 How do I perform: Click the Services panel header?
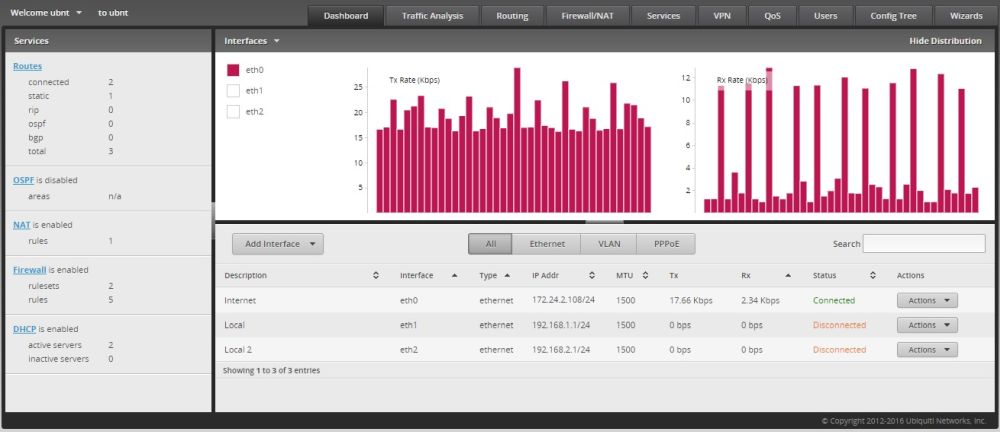[108, 41]
